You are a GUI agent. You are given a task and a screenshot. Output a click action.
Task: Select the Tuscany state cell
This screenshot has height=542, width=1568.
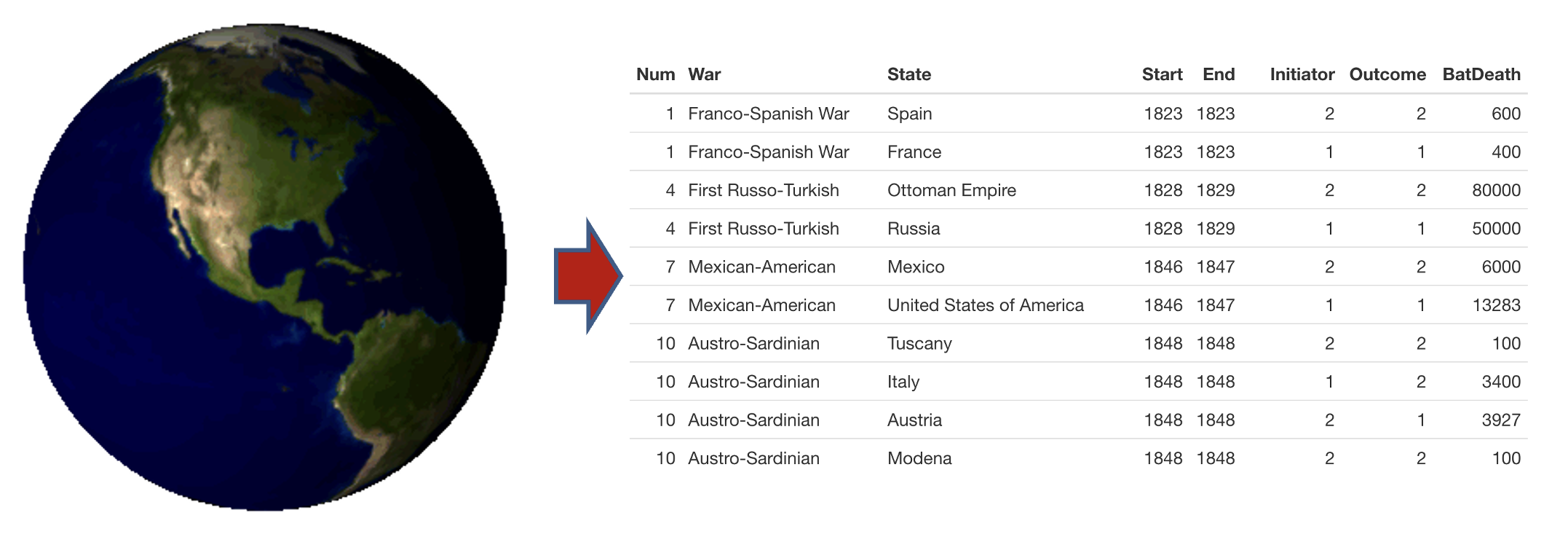coord(919,344)
